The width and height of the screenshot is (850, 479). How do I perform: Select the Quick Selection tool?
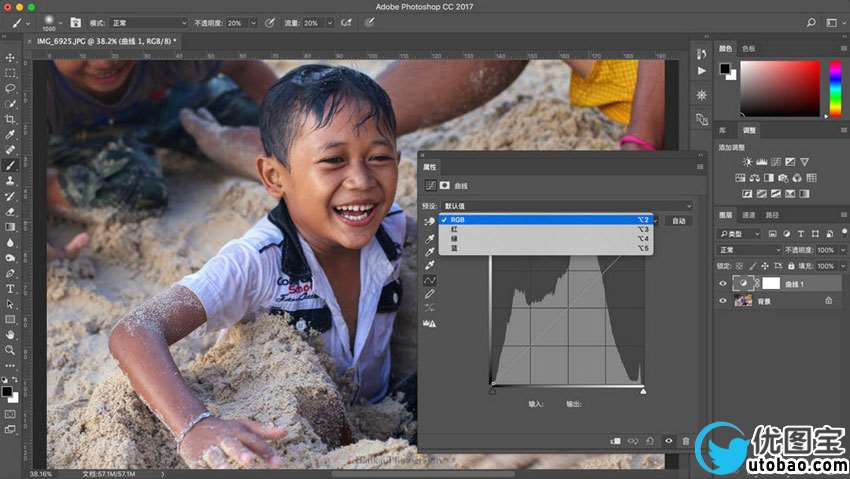click(10, 103)
